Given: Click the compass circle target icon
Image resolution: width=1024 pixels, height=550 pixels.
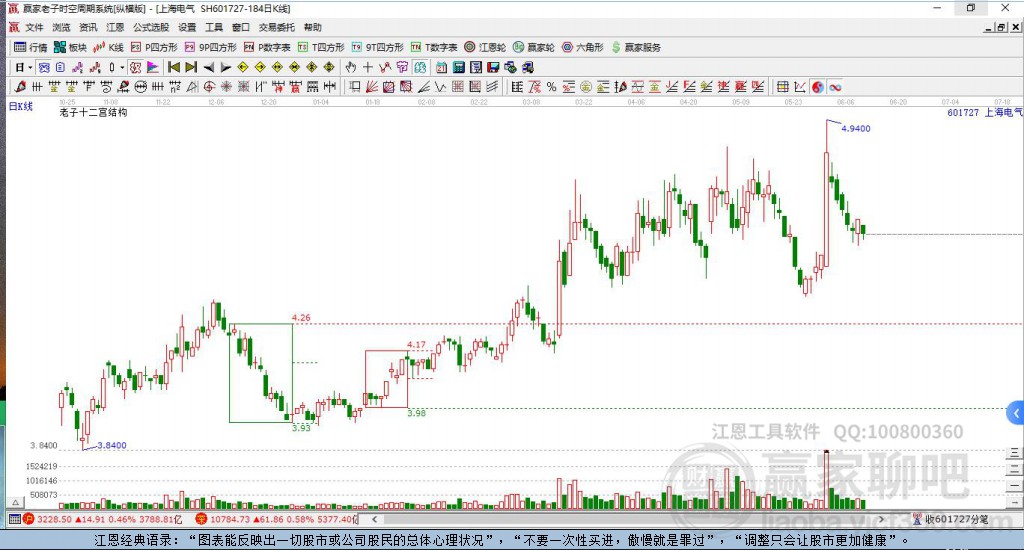Looking at the screenshot, I should coord(209,87).
